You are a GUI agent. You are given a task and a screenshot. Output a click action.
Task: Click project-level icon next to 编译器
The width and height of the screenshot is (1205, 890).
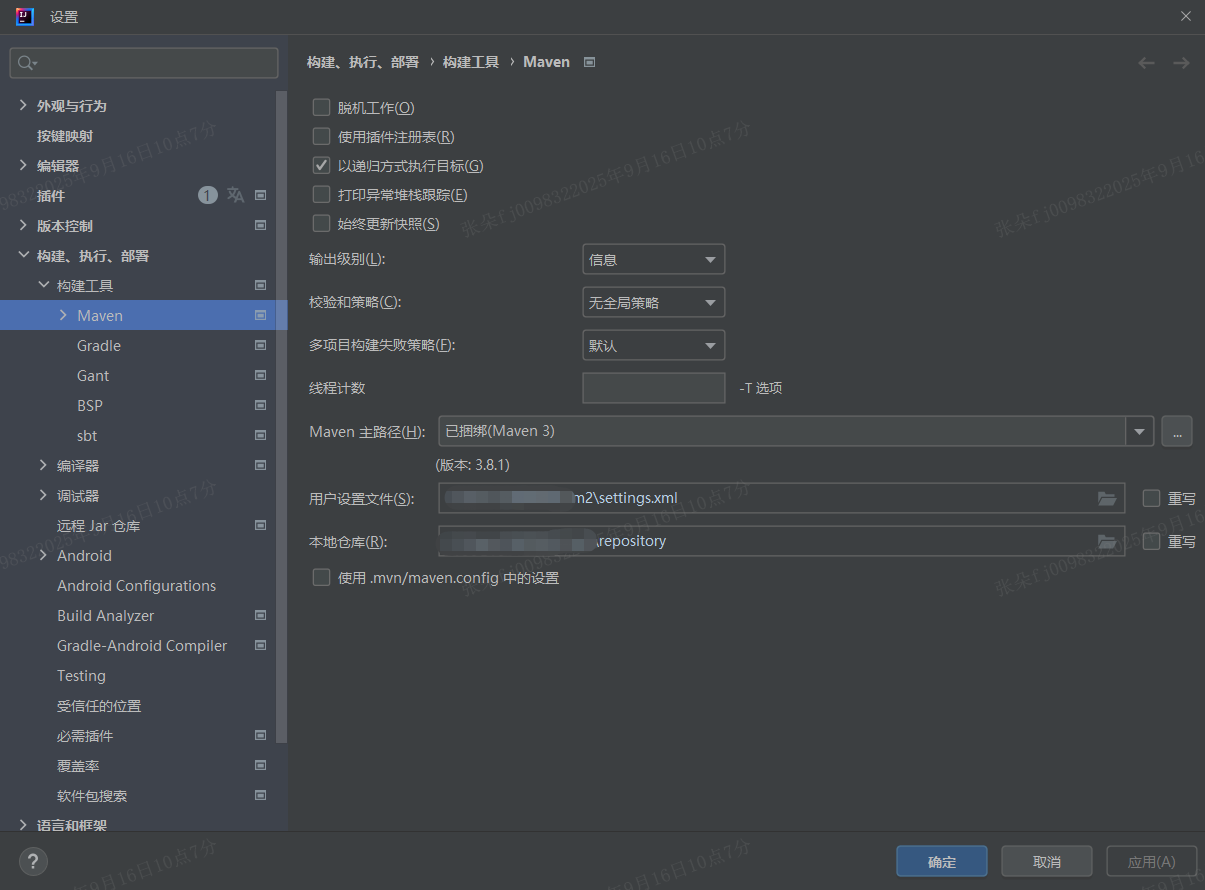260,465
